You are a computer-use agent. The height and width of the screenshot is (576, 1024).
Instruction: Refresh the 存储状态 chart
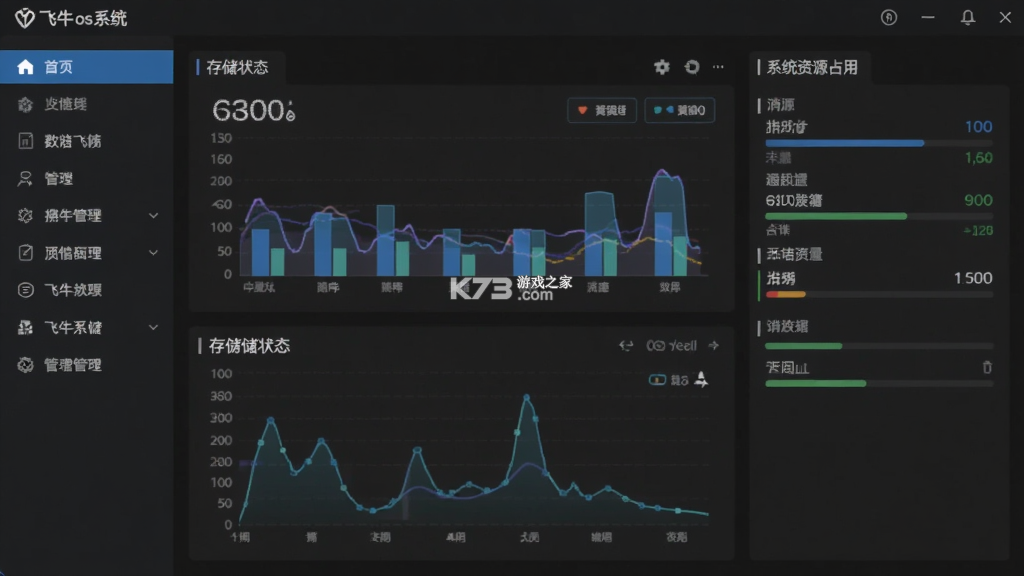tap(692, 67)
